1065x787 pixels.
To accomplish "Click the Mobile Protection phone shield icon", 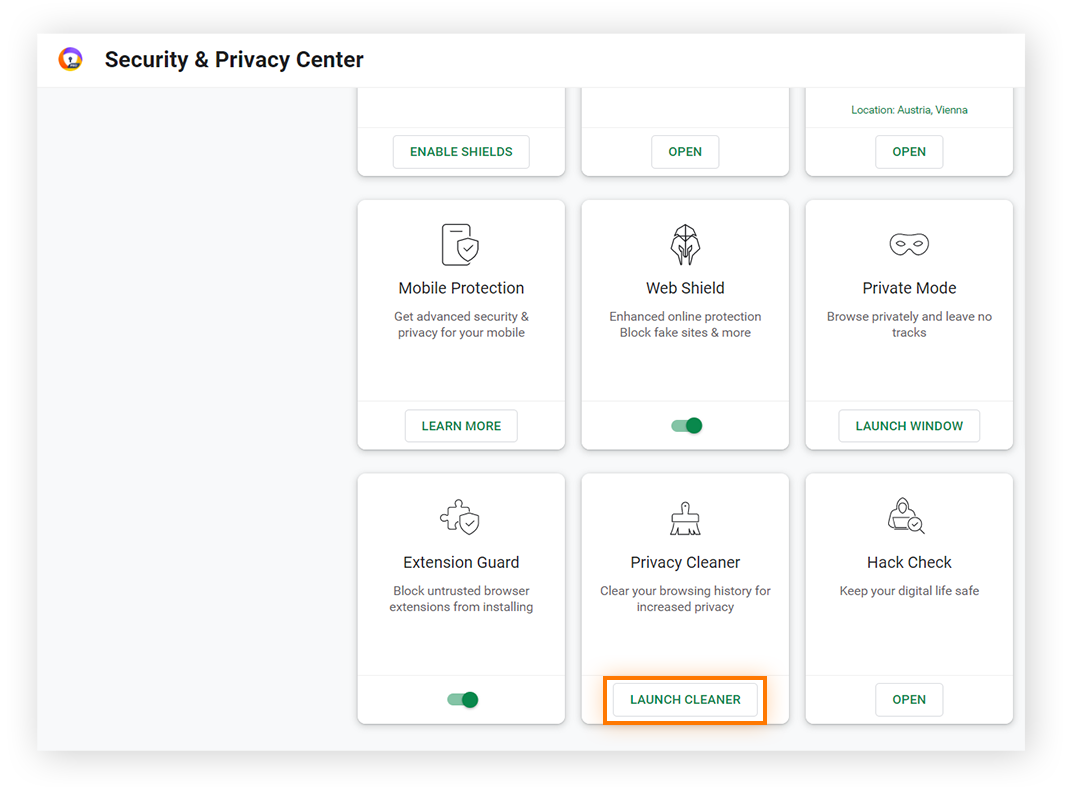I will (x=461, y=244).
